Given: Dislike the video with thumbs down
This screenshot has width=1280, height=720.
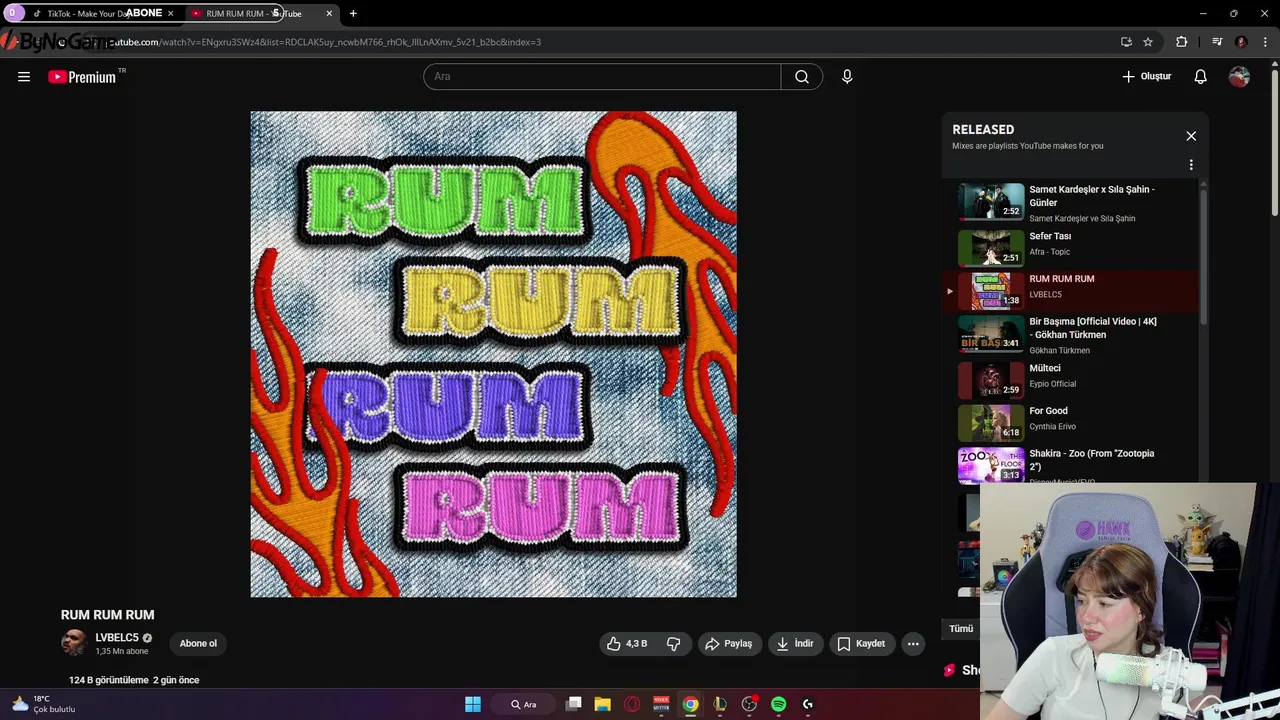Looking at the screenshot, I should [673, 644].
